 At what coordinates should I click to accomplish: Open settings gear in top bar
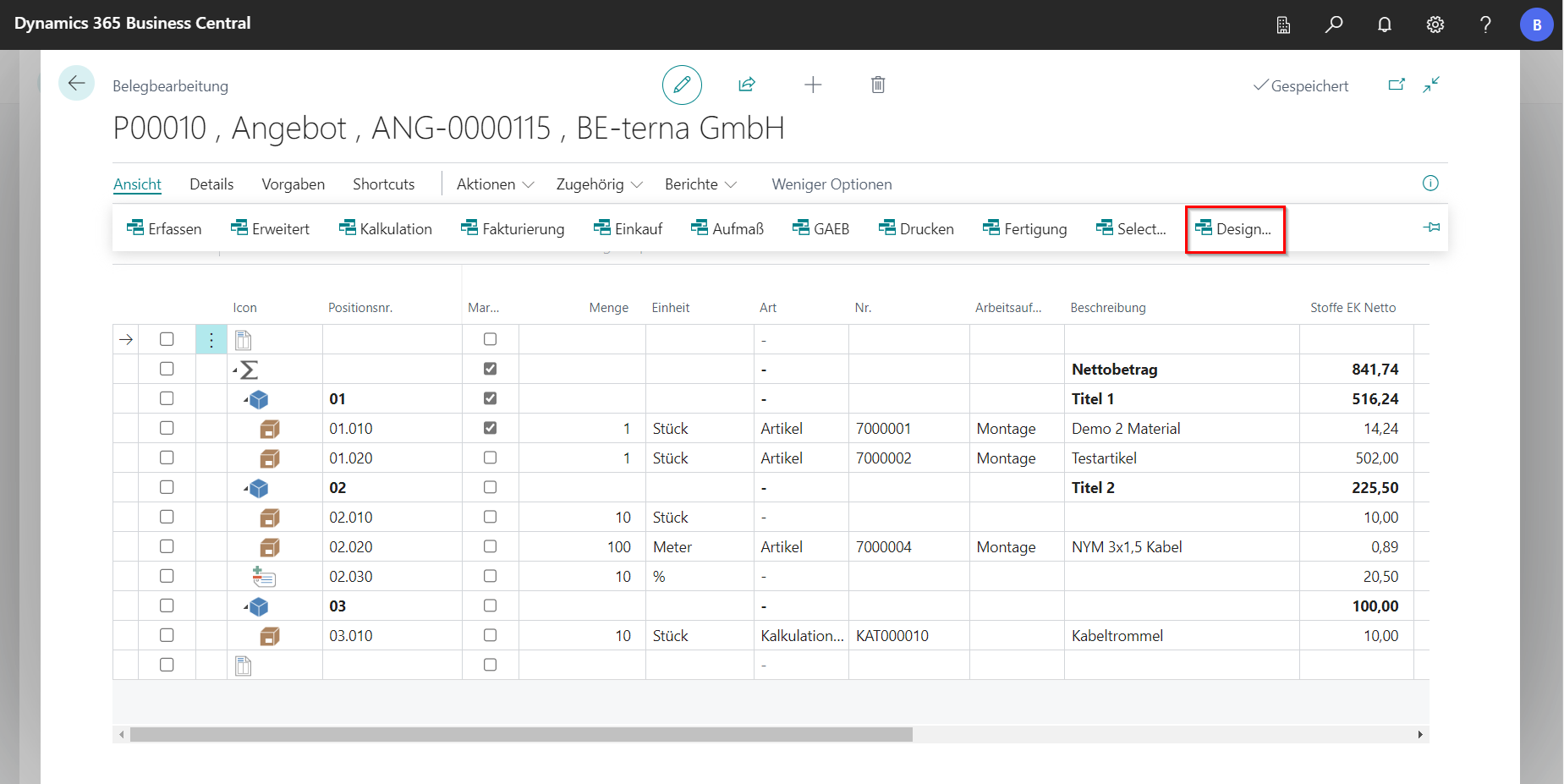[x=1435, y=25]
